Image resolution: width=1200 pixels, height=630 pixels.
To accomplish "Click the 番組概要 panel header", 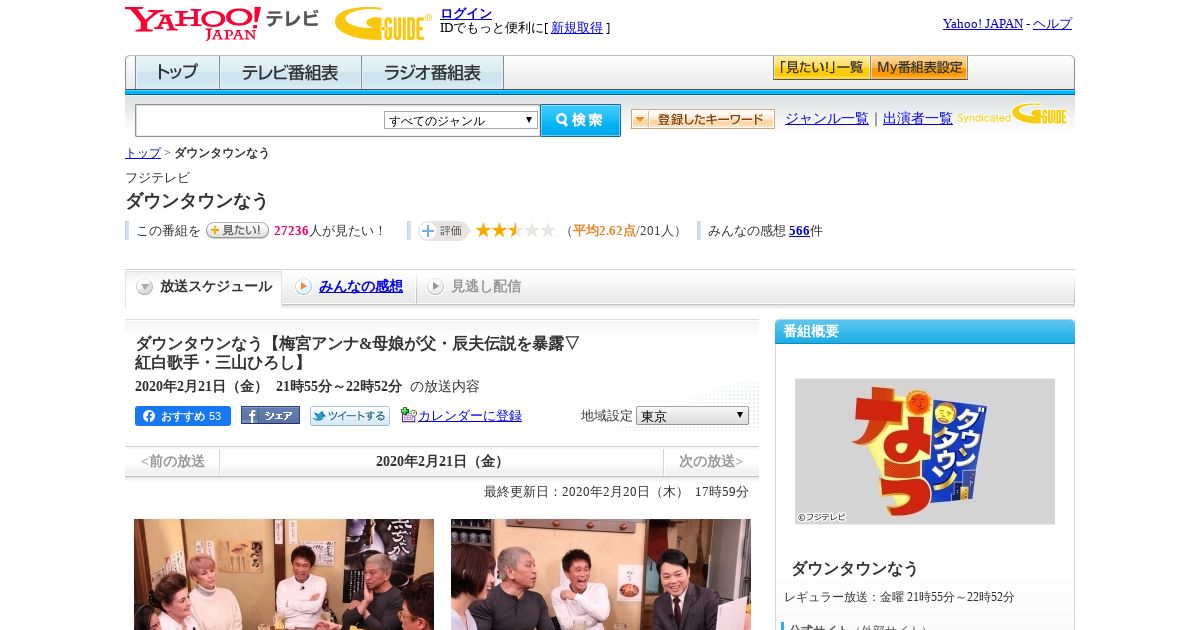I will (x=925, y=332).
